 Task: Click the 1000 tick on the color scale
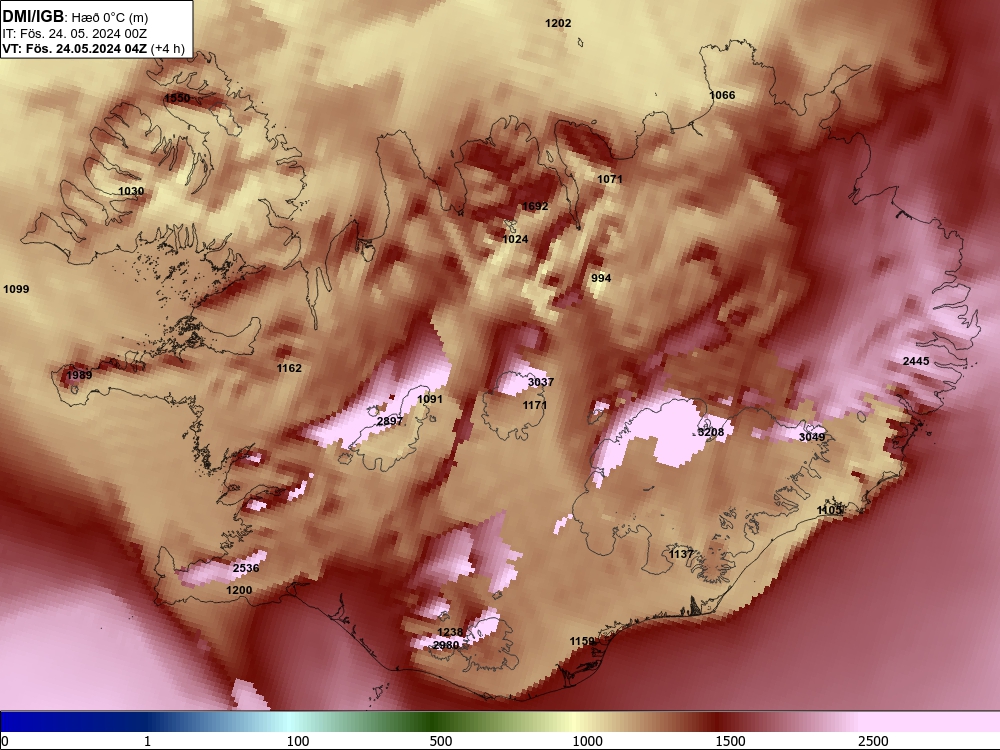587,741
